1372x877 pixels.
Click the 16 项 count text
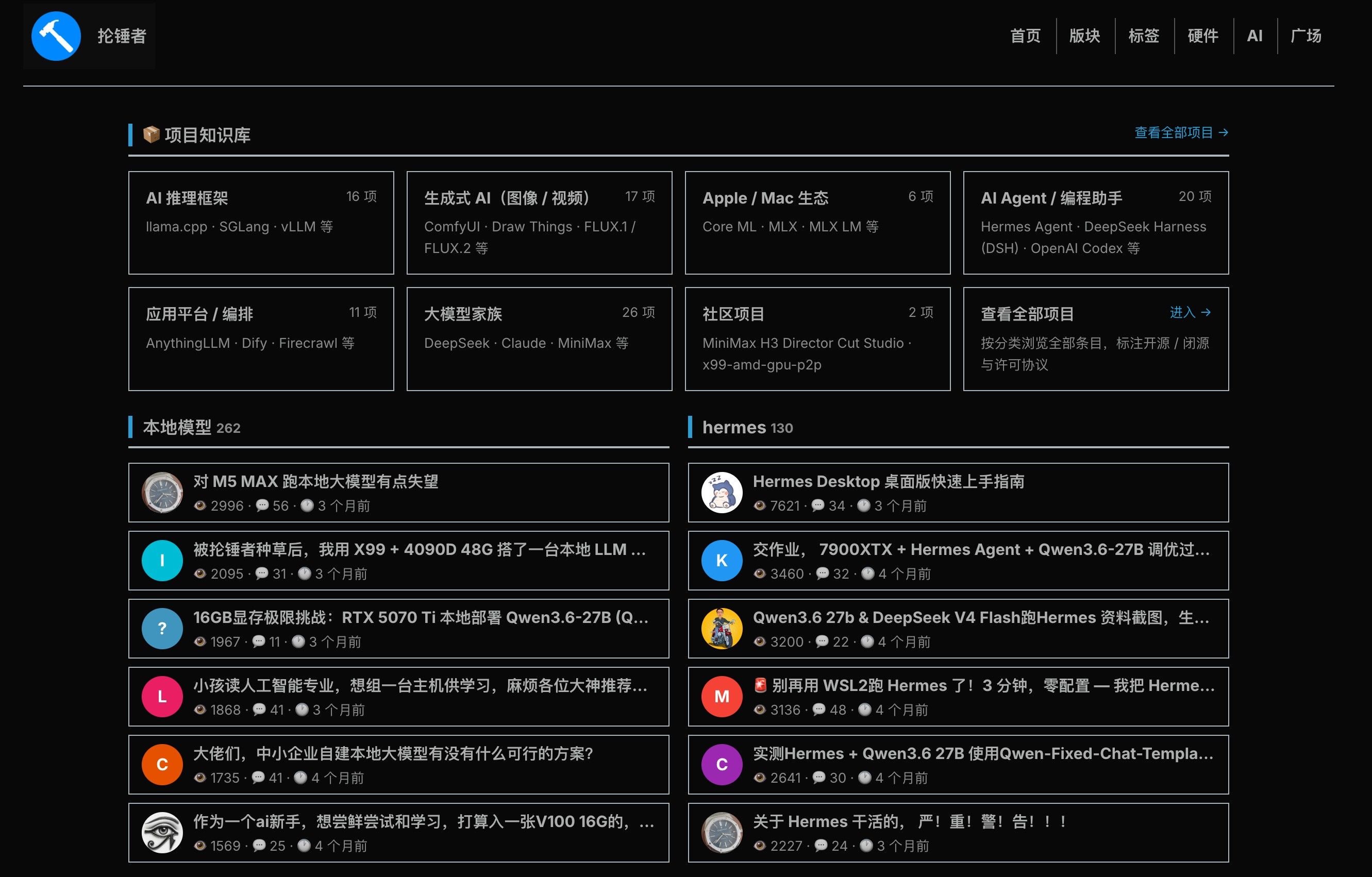pos(361,196)
